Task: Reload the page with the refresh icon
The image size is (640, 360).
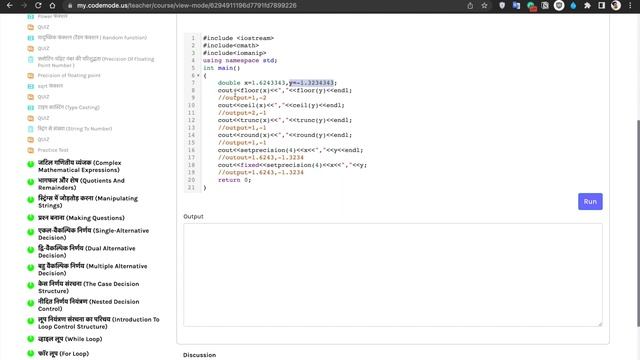Action: (38, 6)
